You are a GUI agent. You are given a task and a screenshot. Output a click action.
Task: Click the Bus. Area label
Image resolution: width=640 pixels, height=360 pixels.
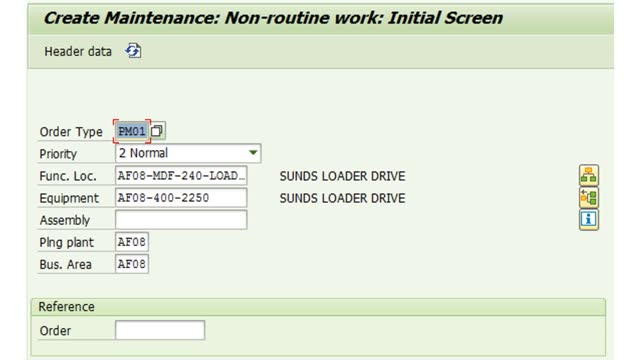(x=65, y=264)
